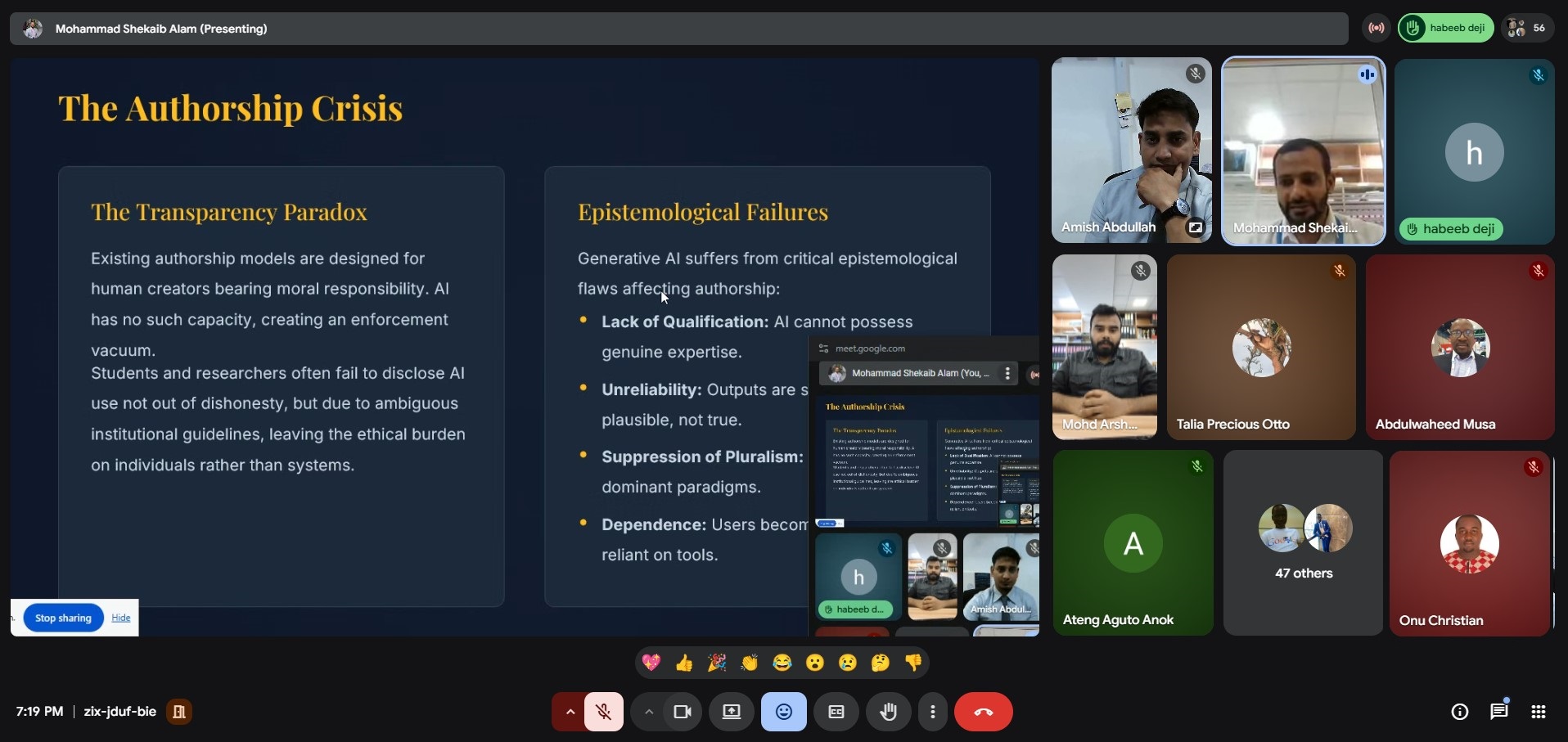The width and height of the screenshot is (1568, 742).
Task: Raise hand in the meeting
Action: click(x=888, y=712)
